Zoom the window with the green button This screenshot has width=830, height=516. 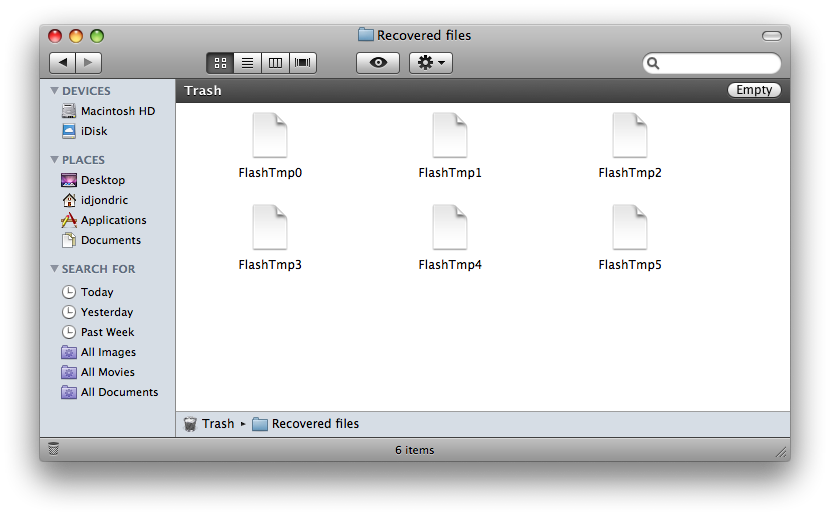[x=97, y=35]
